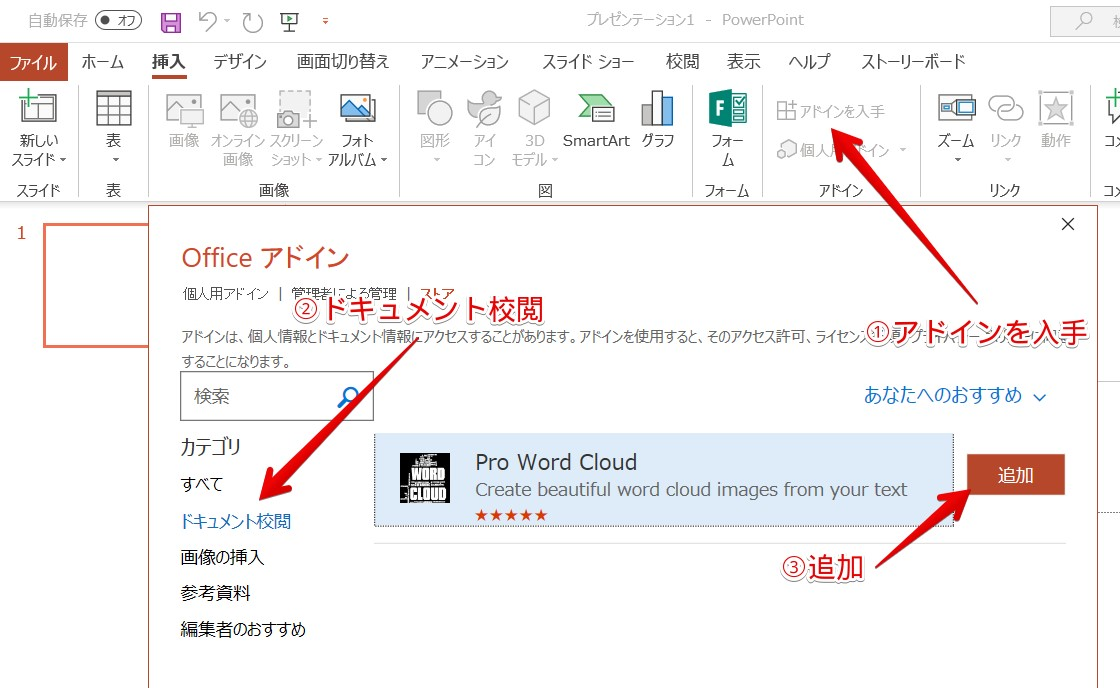Viewport: 1120px width, 688px height.
Task: Click スクリーンショット icon
Action: tap(296, 109)
